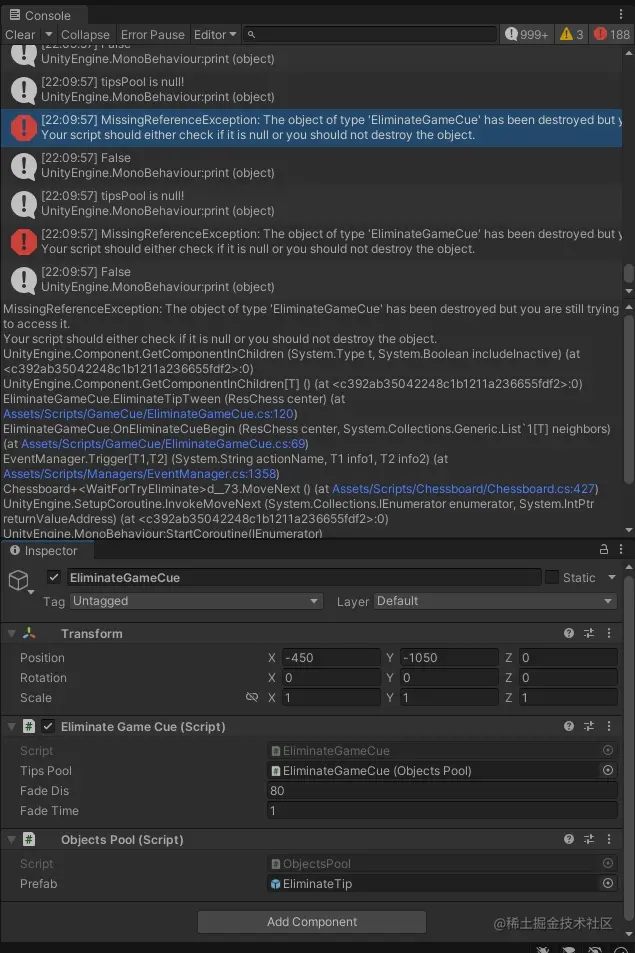This screenshot has width=635, height=953.
Task: Toggle the Scale constrained proportions link icon
Action: point(252,697)
